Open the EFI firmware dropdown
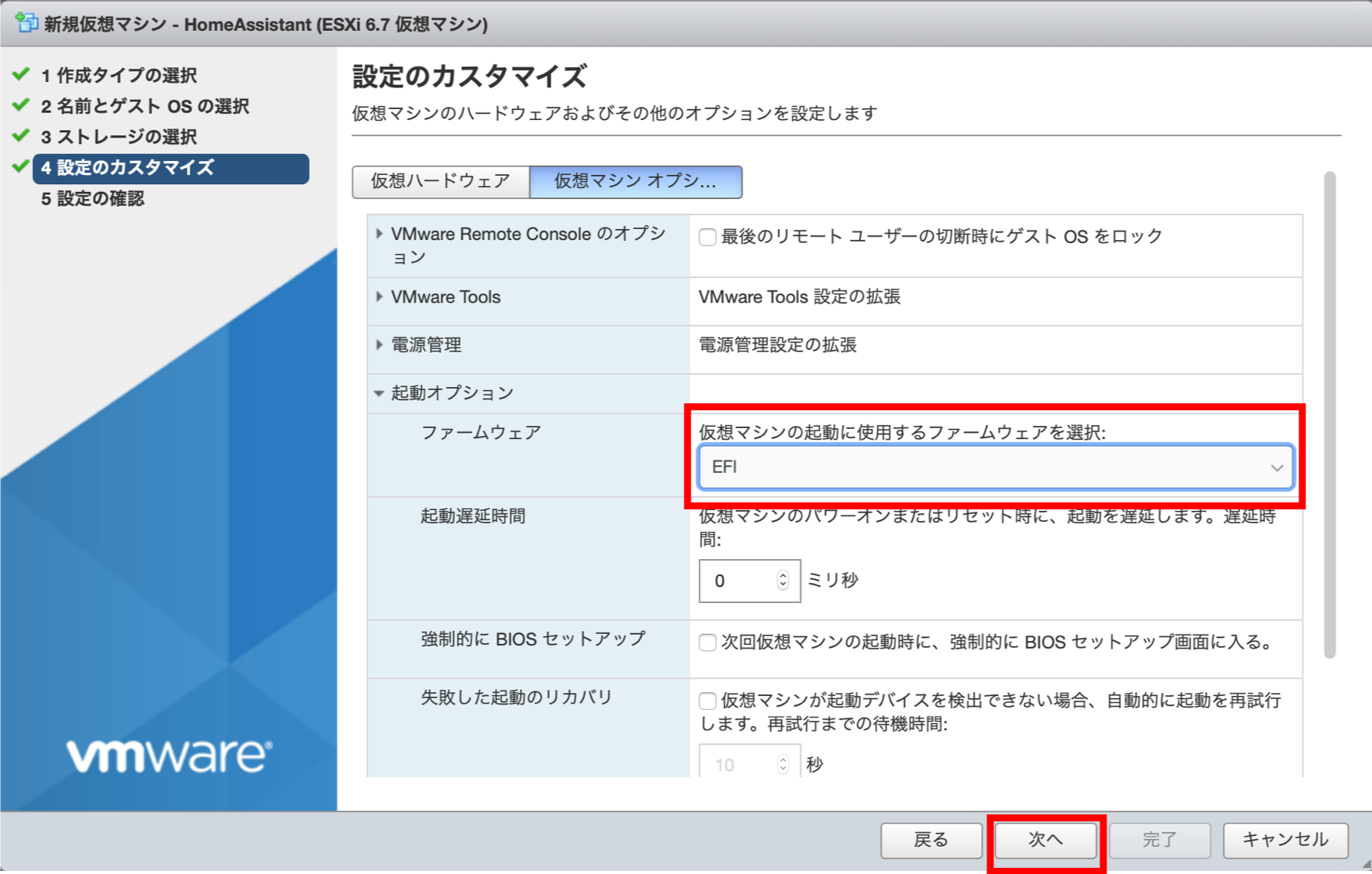This screenshot has height=874, width=1372. 996,467
